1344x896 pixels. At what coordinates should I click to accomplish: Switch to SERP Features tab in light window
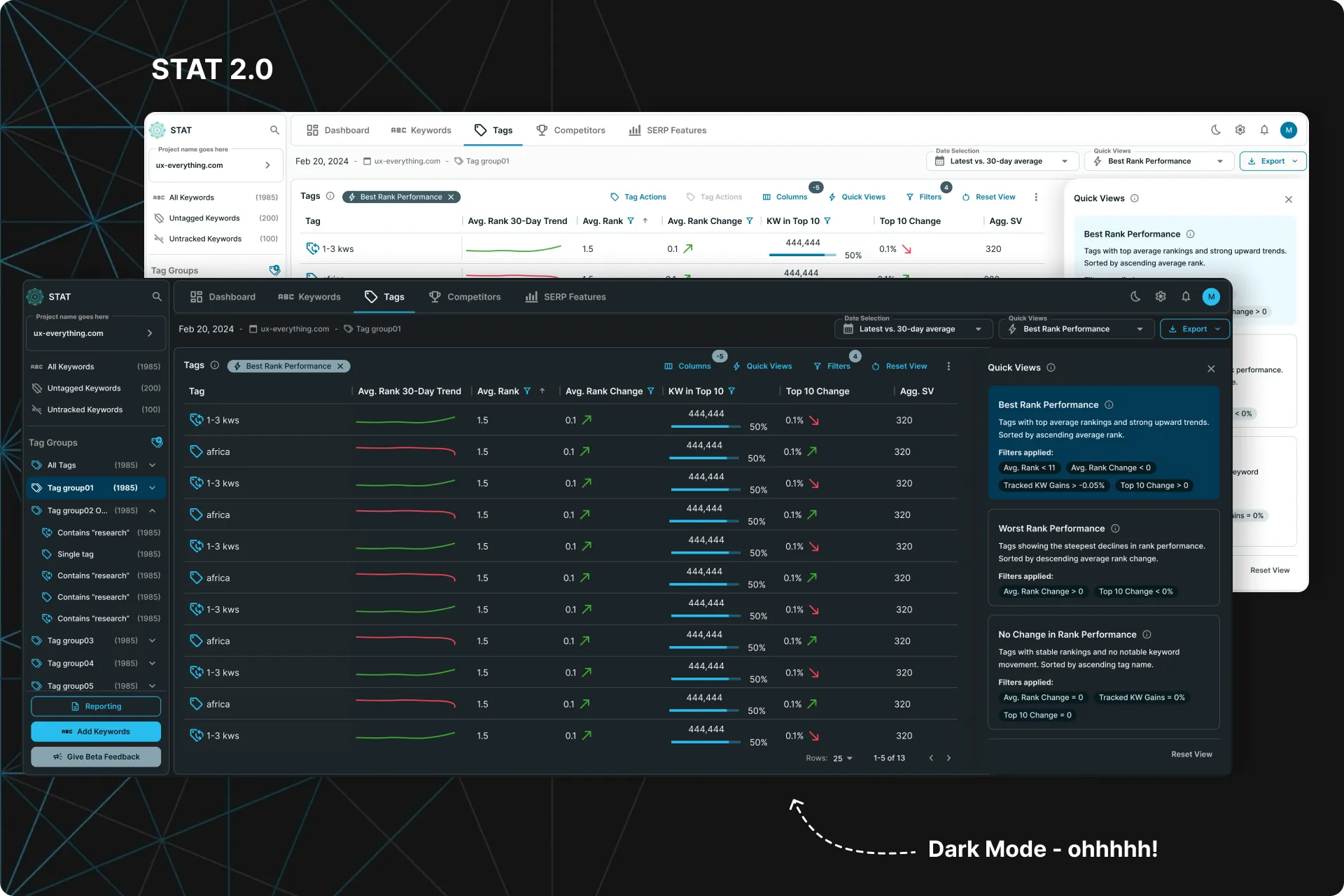coord(668,130)
